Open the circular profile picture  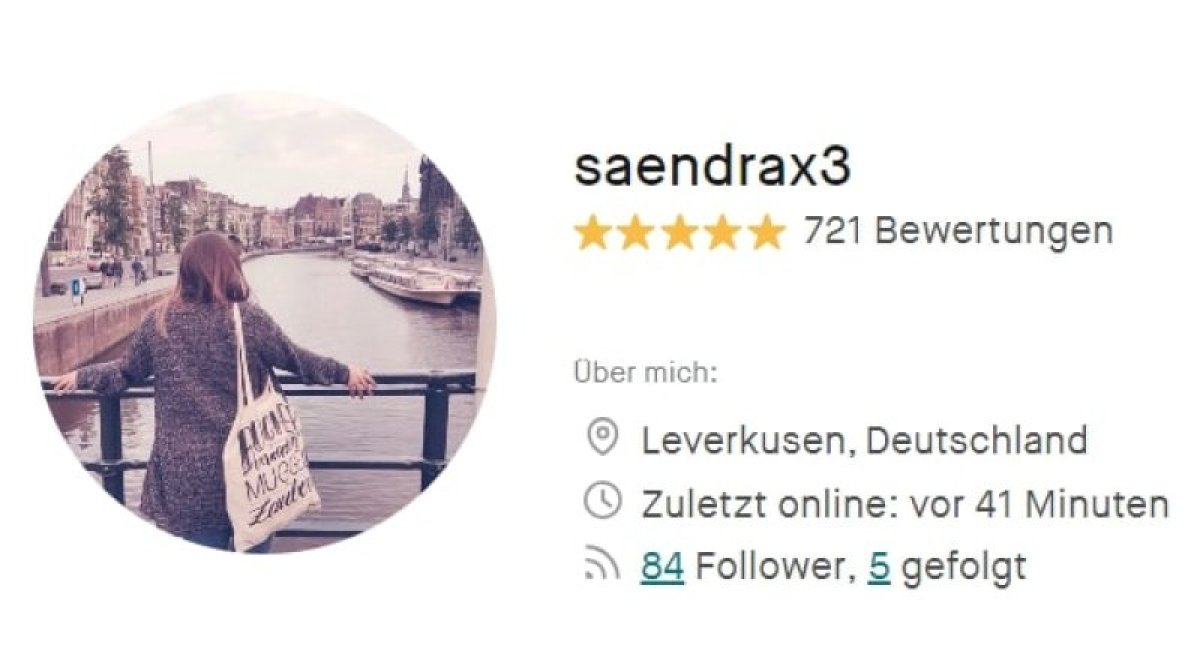(x=264, y=322)
